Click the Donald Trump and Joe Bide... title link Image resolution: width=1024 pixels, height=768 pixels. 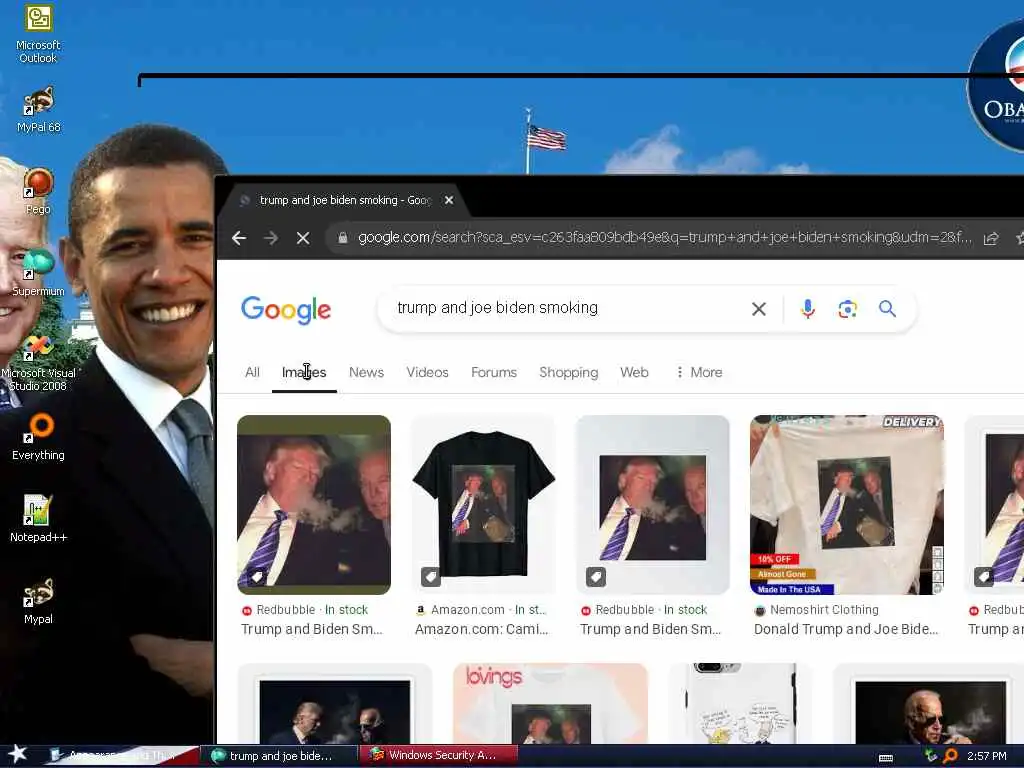846,630
